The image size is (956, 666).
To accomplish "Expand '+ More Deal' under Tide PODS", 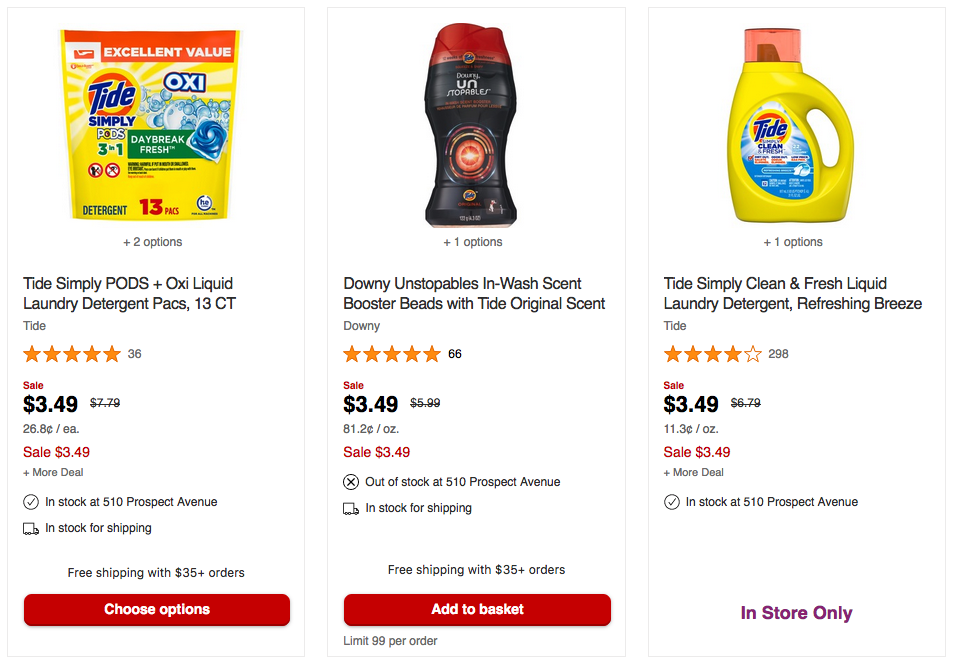I will tap(54, 472).
